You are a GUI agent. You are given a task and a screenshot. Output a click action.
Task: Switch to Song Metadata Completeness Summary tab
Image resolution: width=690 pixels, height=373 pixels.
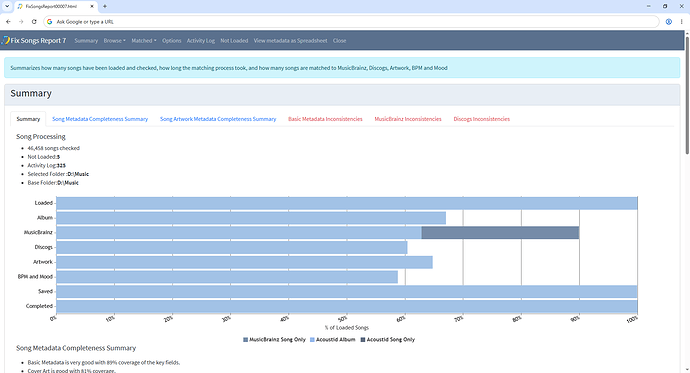[100, 119]
